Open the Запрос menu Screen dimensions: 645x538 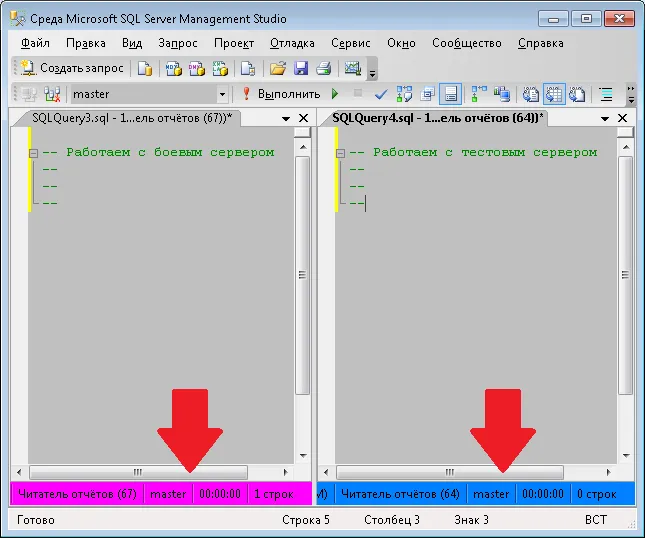178,43
